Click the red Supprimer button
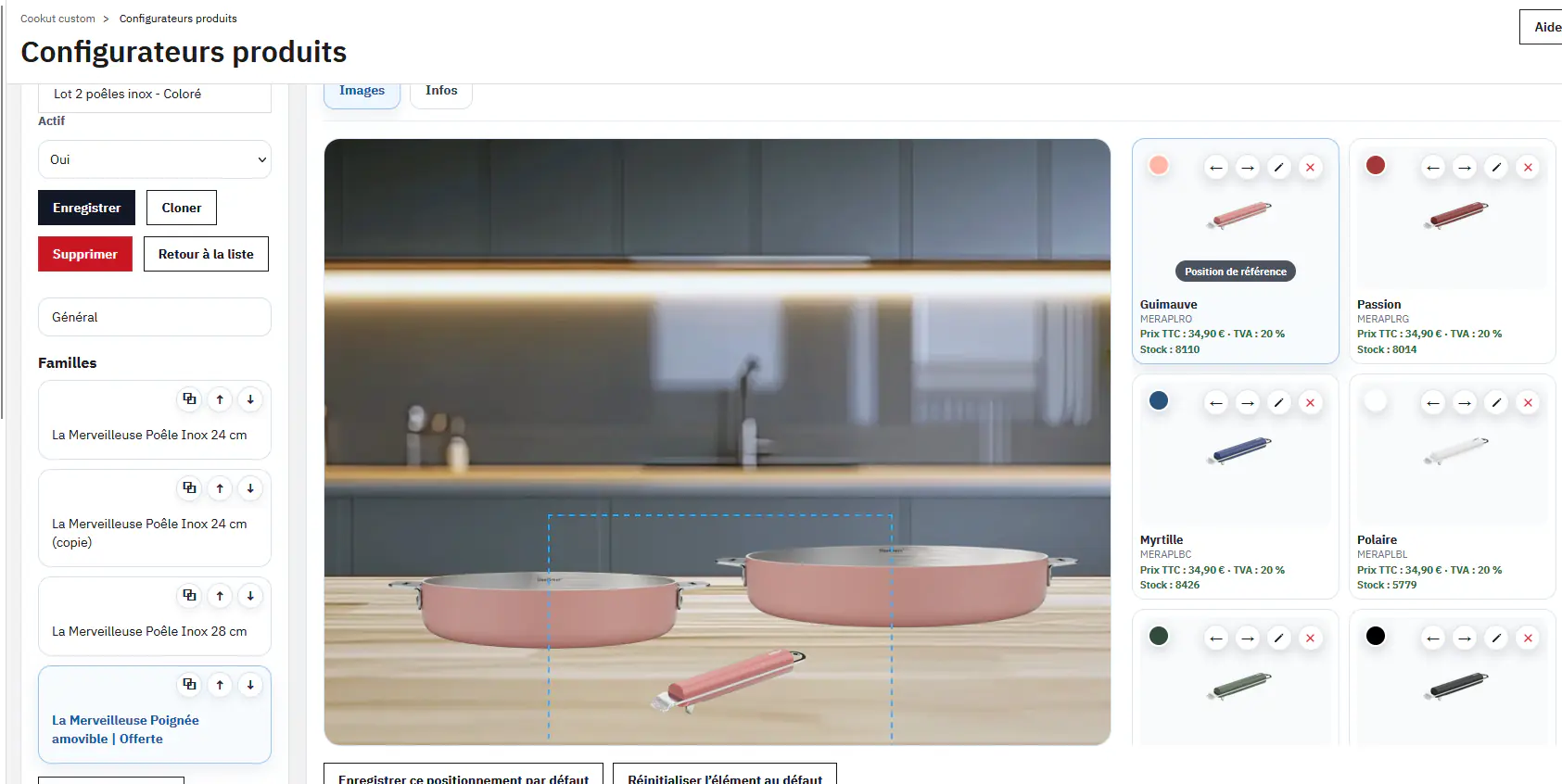The height and width of the screenshot is (784, 1562). [x=85, y=254]
